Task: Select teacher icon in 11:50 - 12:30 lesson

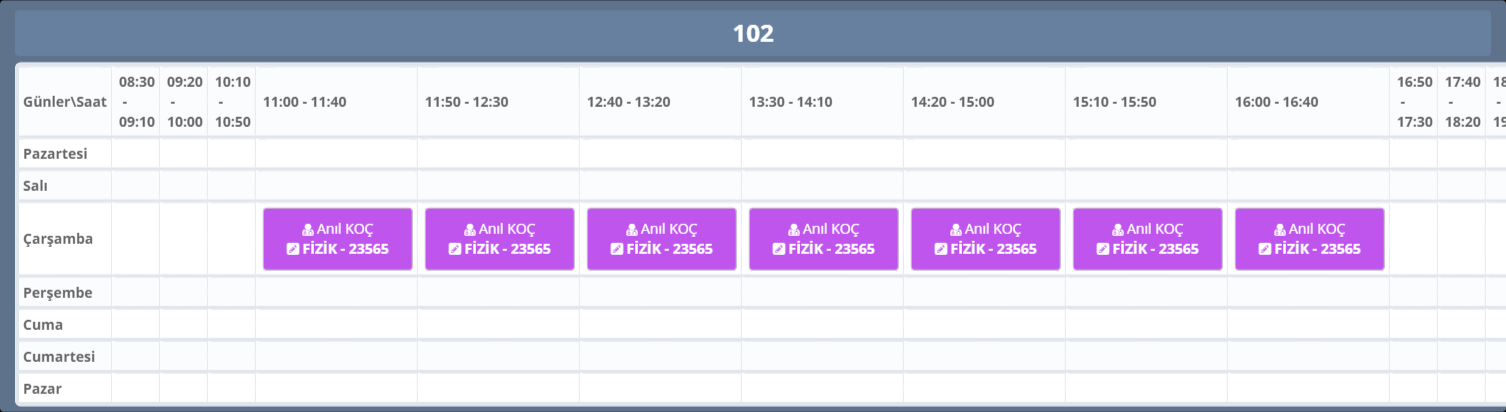Action: point(471,230)
